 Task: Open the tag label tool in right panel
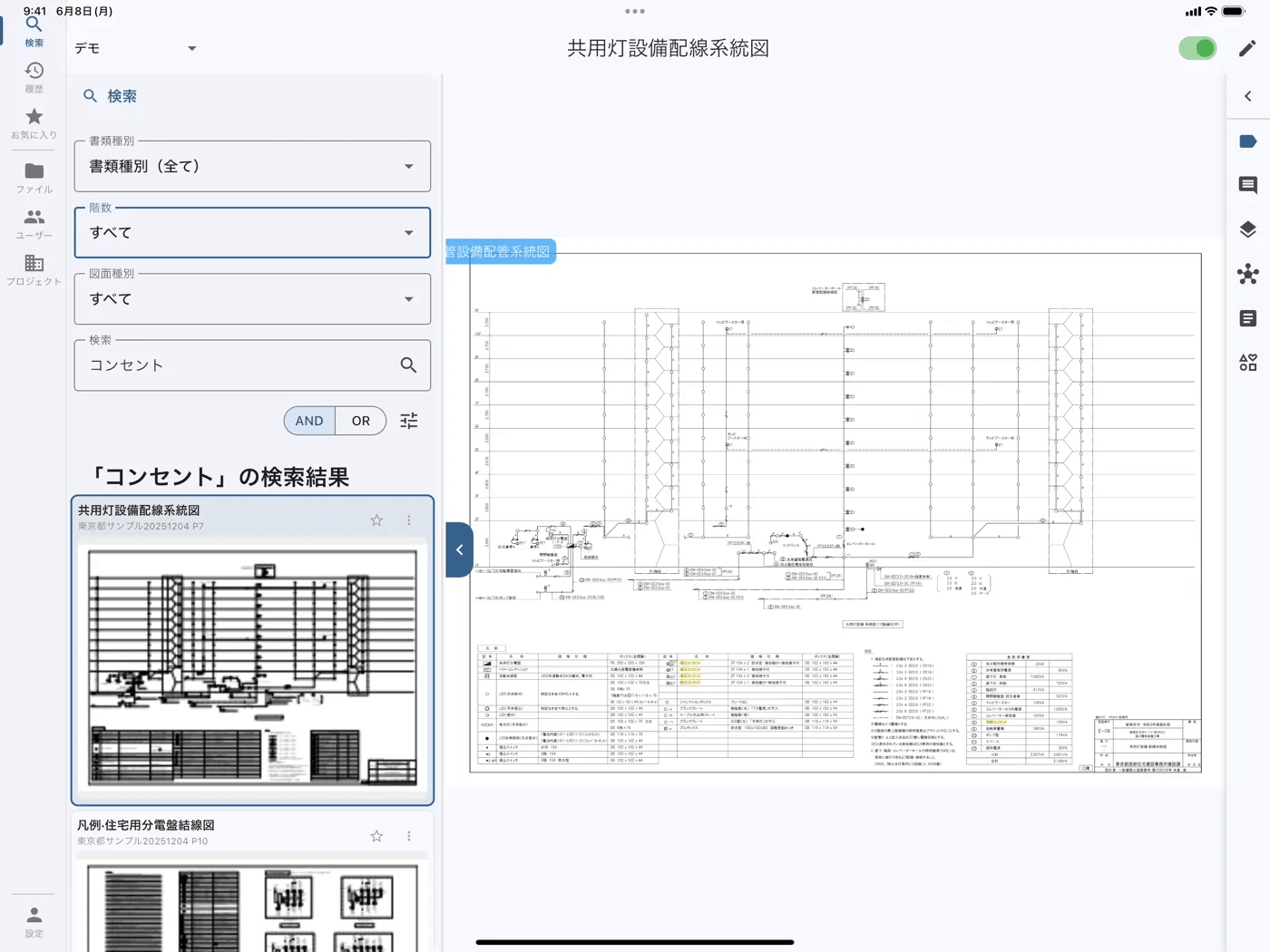(x=1248, y=141)
